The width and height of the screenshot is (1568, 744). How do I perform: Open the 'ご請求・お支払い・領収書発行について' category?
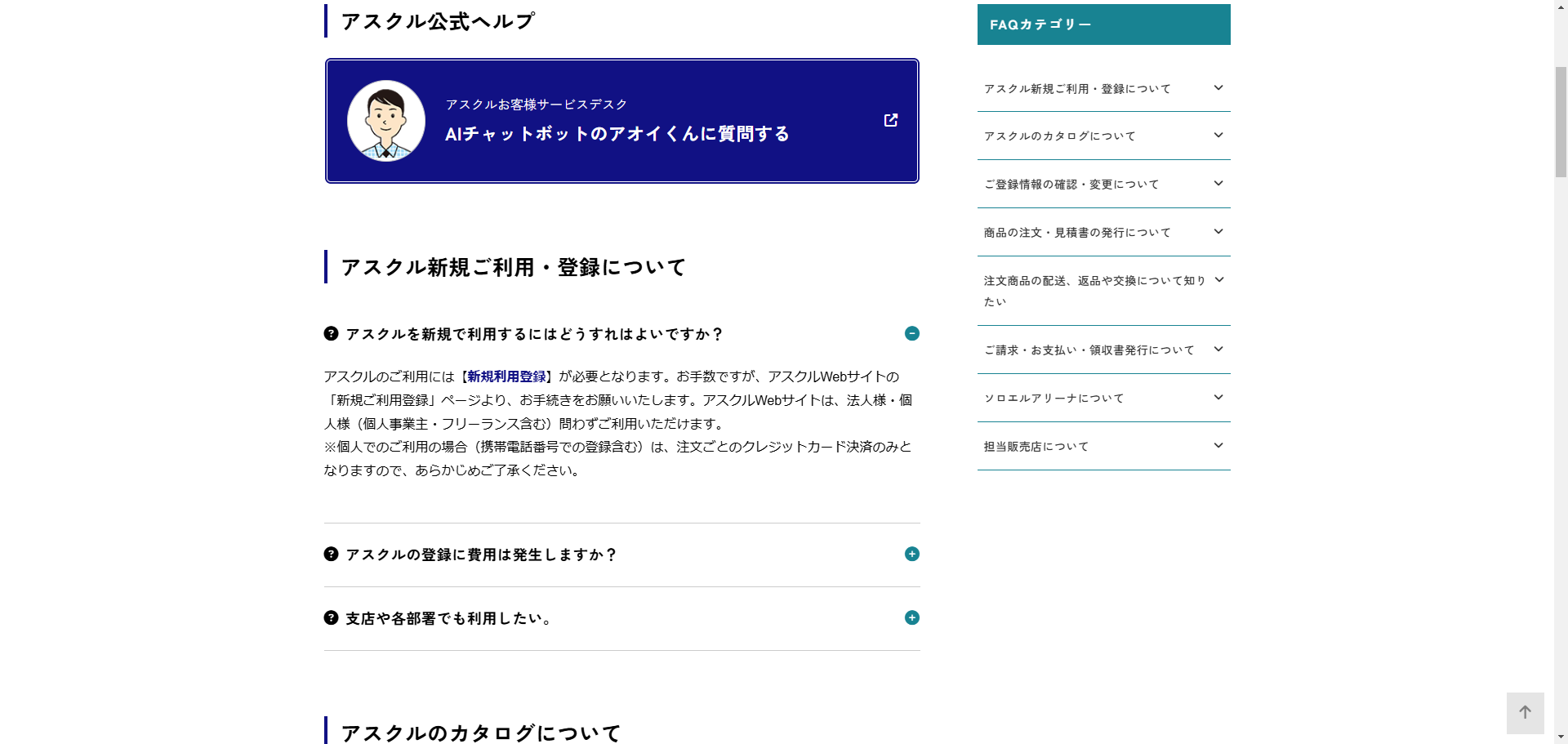[x=1103, y=350]
